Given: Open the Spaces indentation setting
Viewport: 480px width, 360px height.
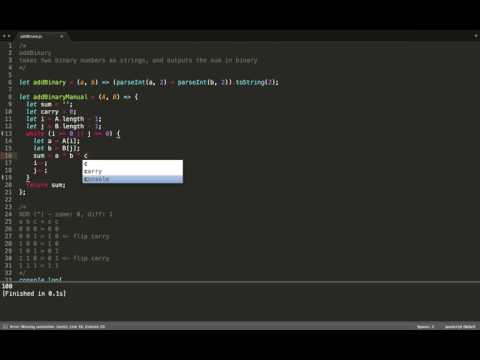Looking at the screenshot, I should point(425,326).
